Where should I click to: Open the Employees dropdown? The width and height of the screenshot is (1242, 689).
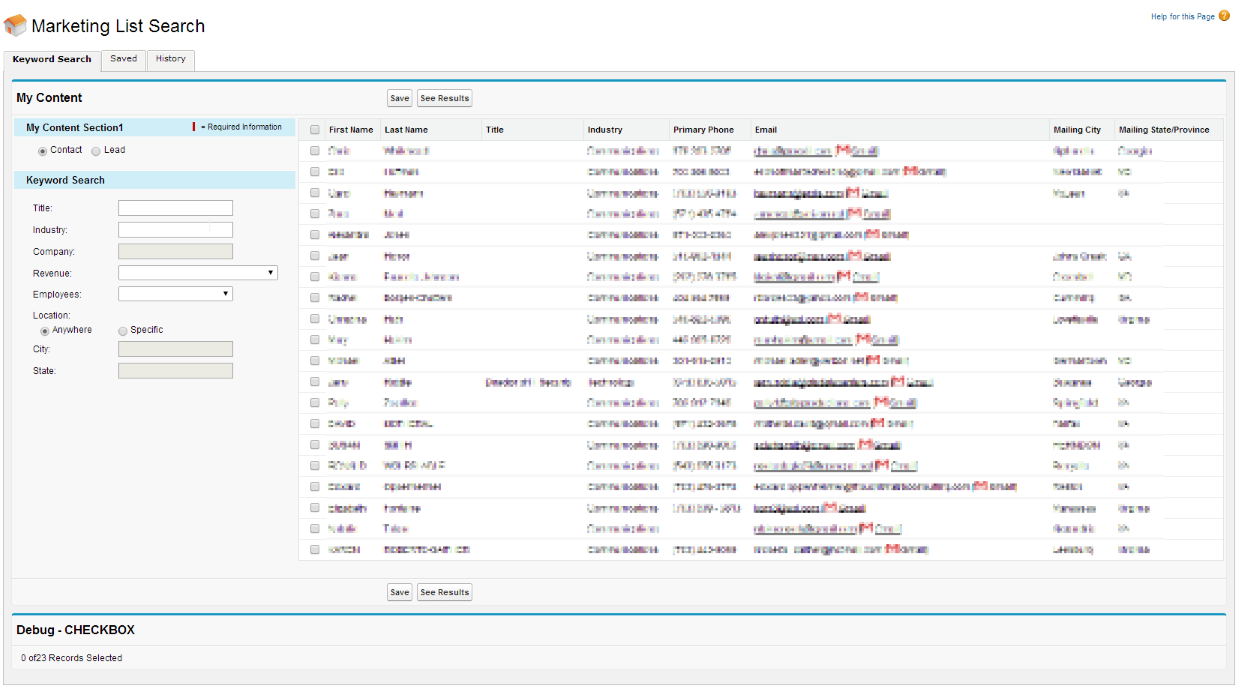coord(175,294)
